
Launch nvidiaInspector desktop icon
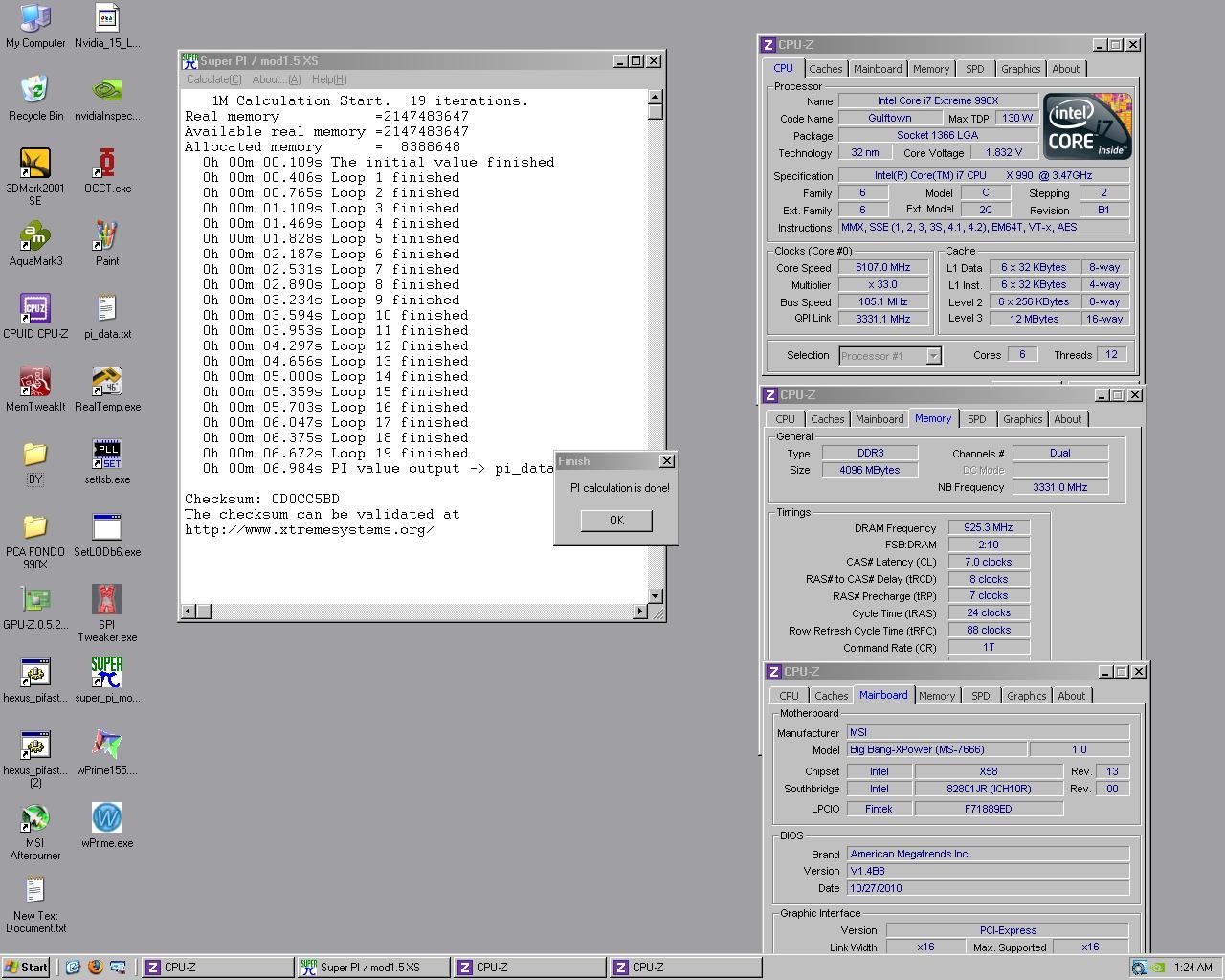(x=107, y=98)
